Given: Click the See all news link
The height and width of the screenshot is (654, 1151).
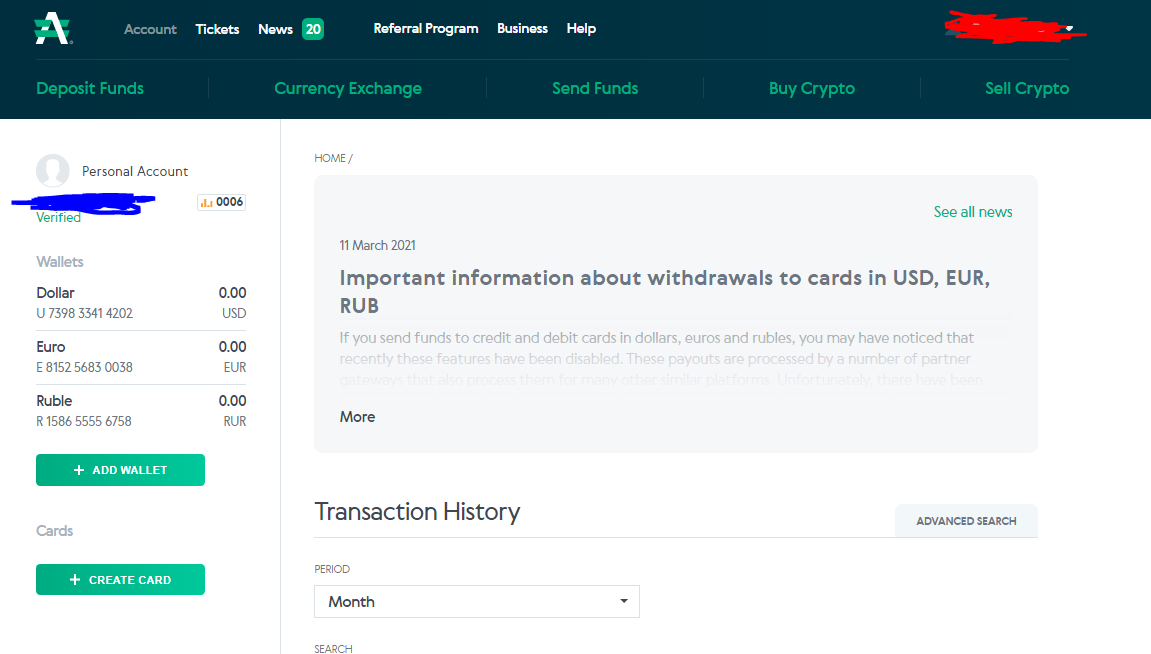Looking at the screenshot, I should pyautogui.click(x=973, y=212).
